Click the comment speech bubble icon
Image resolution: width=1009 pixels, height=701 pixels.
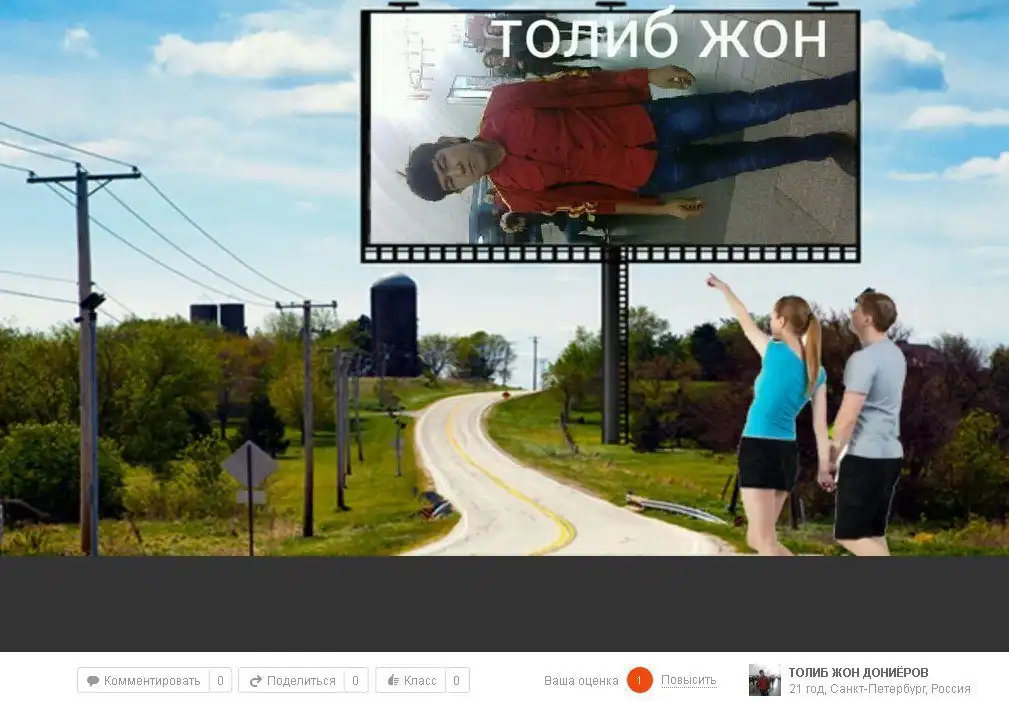[x=93, y=681]
